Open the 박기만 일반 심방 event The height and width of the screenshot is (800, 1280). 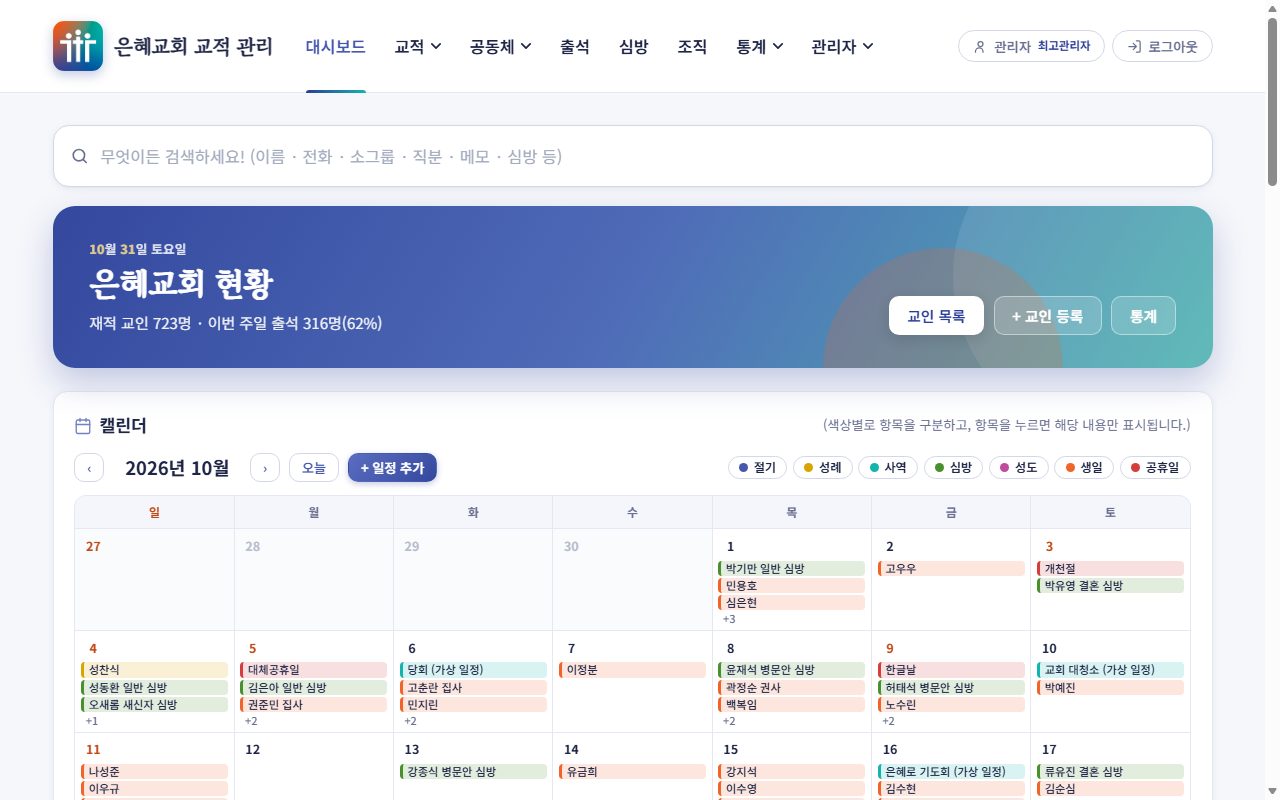tap(791, 569)
